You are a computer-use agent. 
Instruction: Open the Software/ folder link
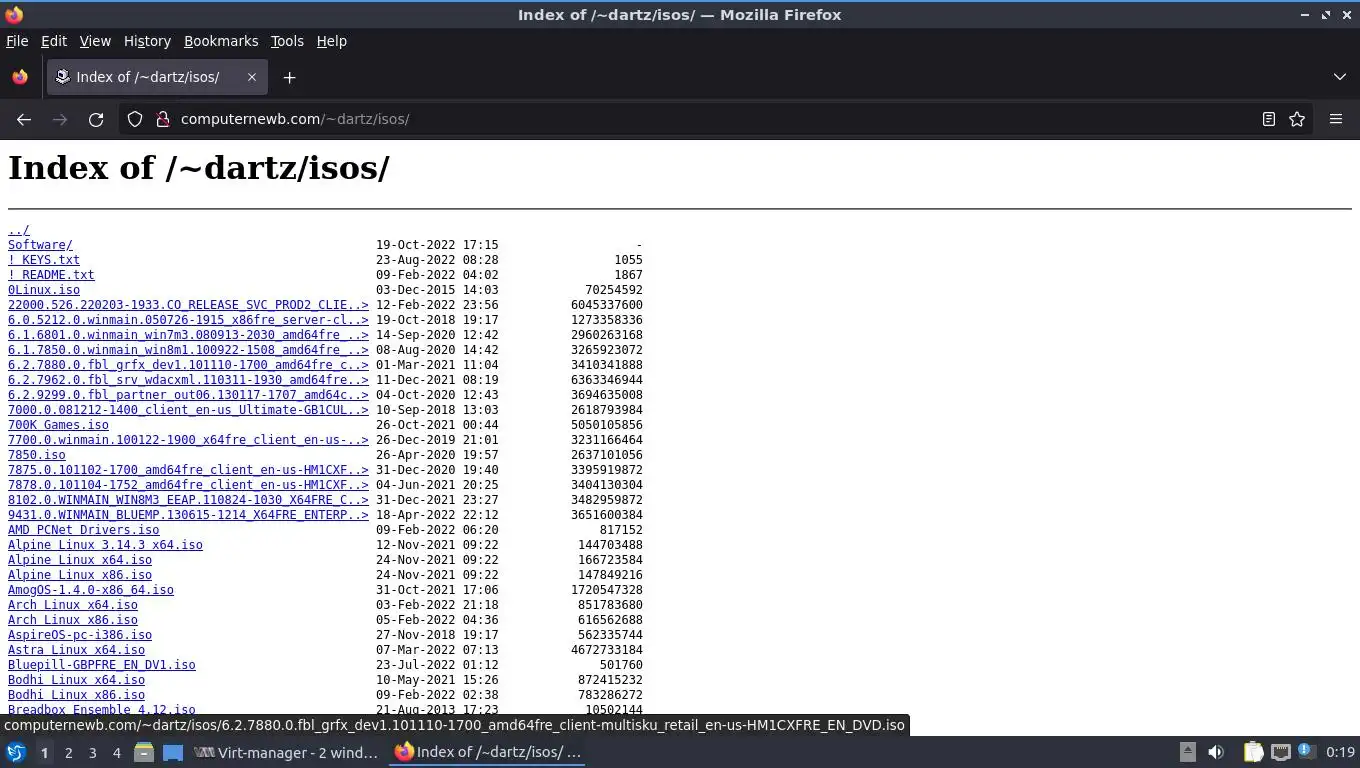coord(40,245)
